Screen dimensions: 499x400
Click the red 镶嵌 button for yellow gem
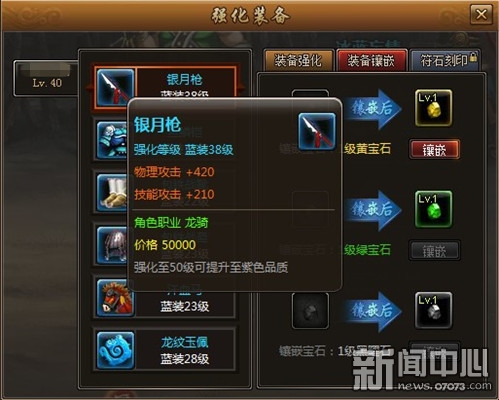tap(434, 150)
